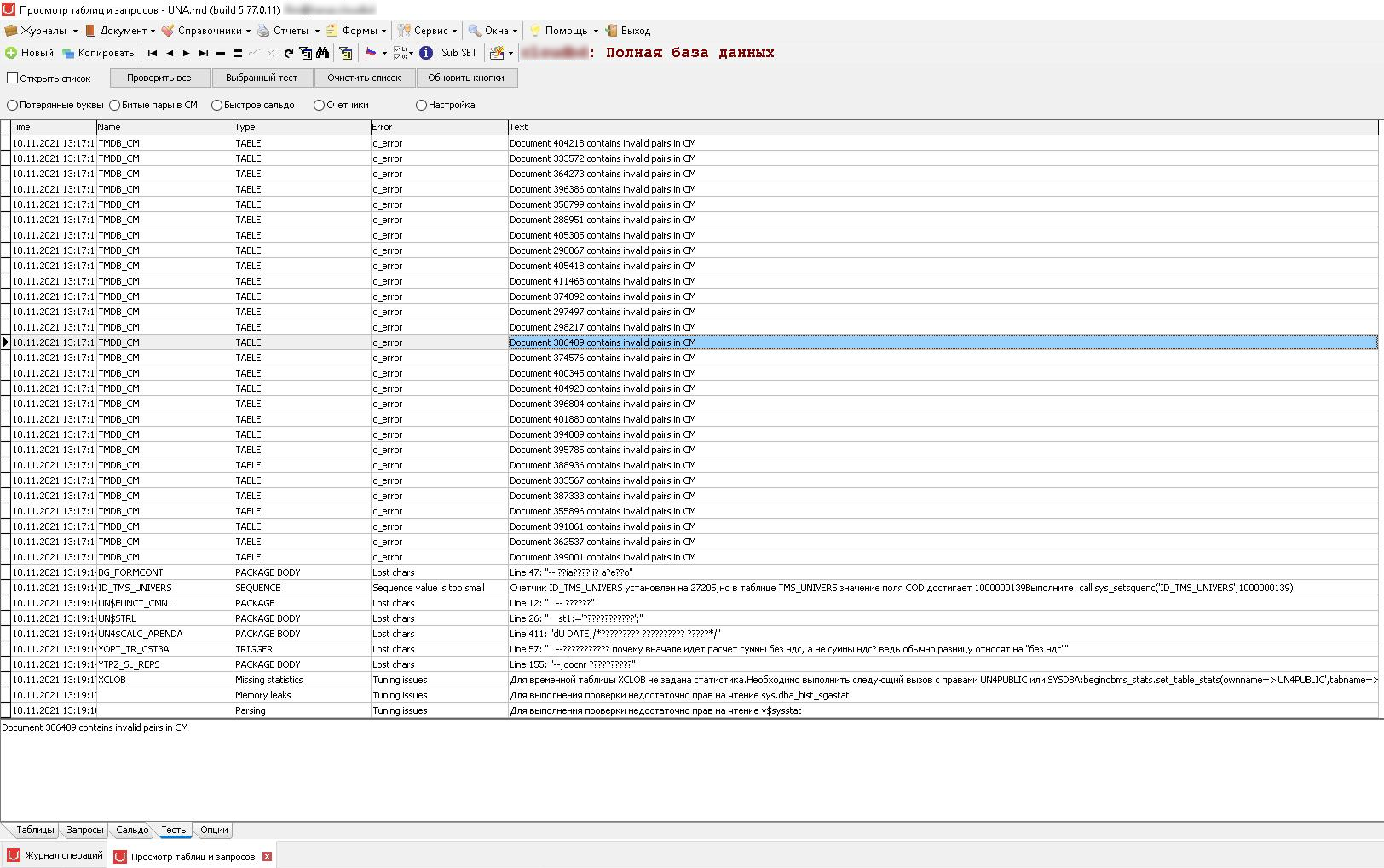Choose the Счетчики radio option
Screen dimensions: 1384x868
320,105
